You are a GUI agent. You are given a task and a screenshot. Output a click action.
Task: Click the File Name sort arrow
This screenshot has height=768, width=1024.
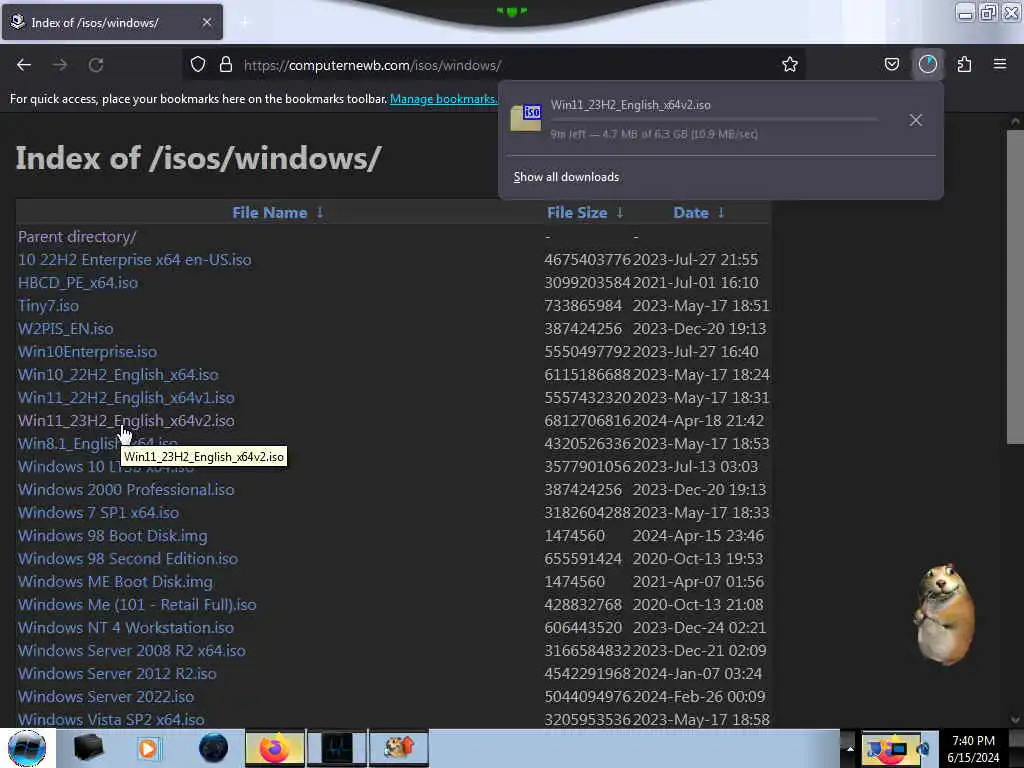click(x=320, y=213)
